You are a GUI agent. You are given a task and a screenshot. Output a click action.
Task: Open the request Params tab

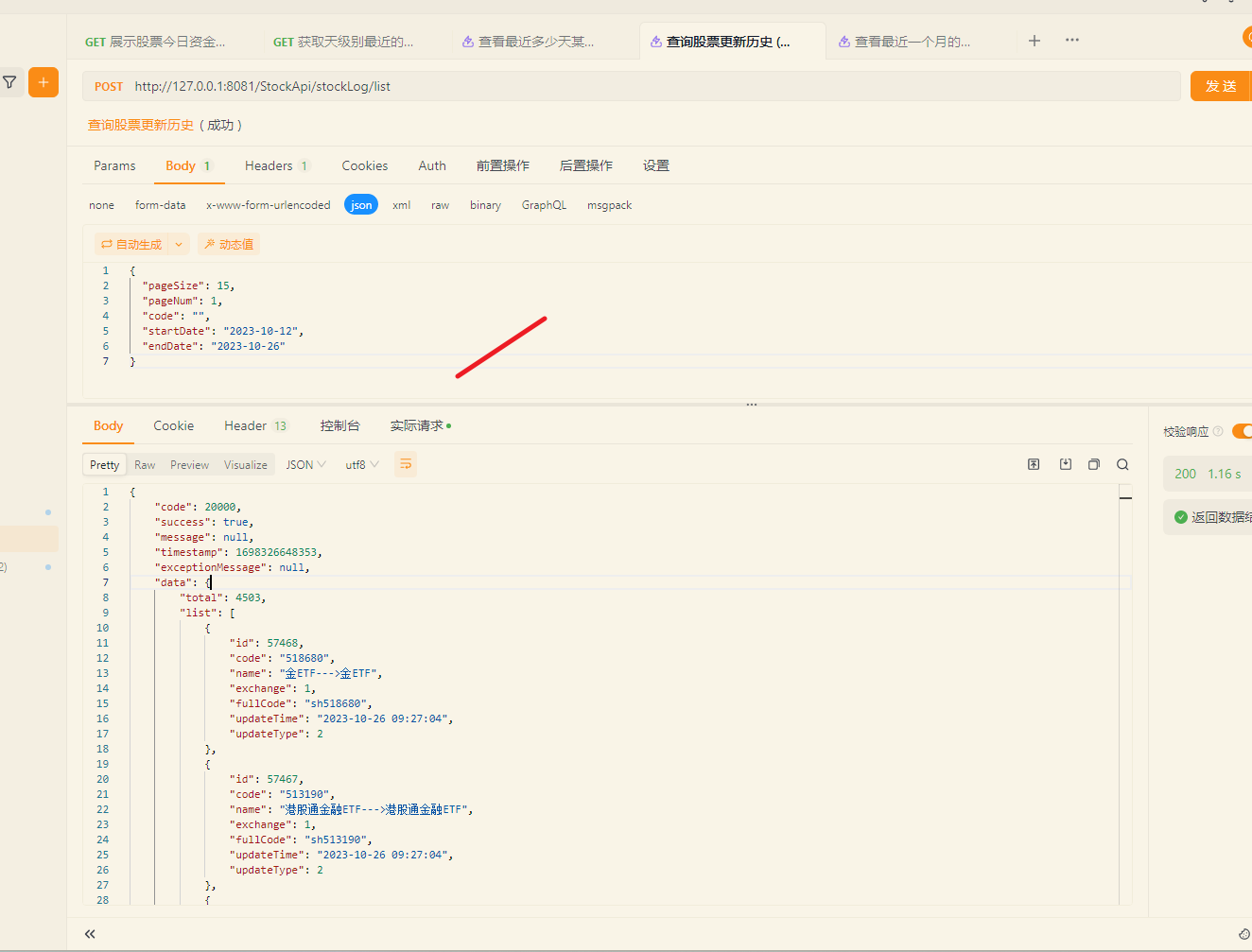114,165
